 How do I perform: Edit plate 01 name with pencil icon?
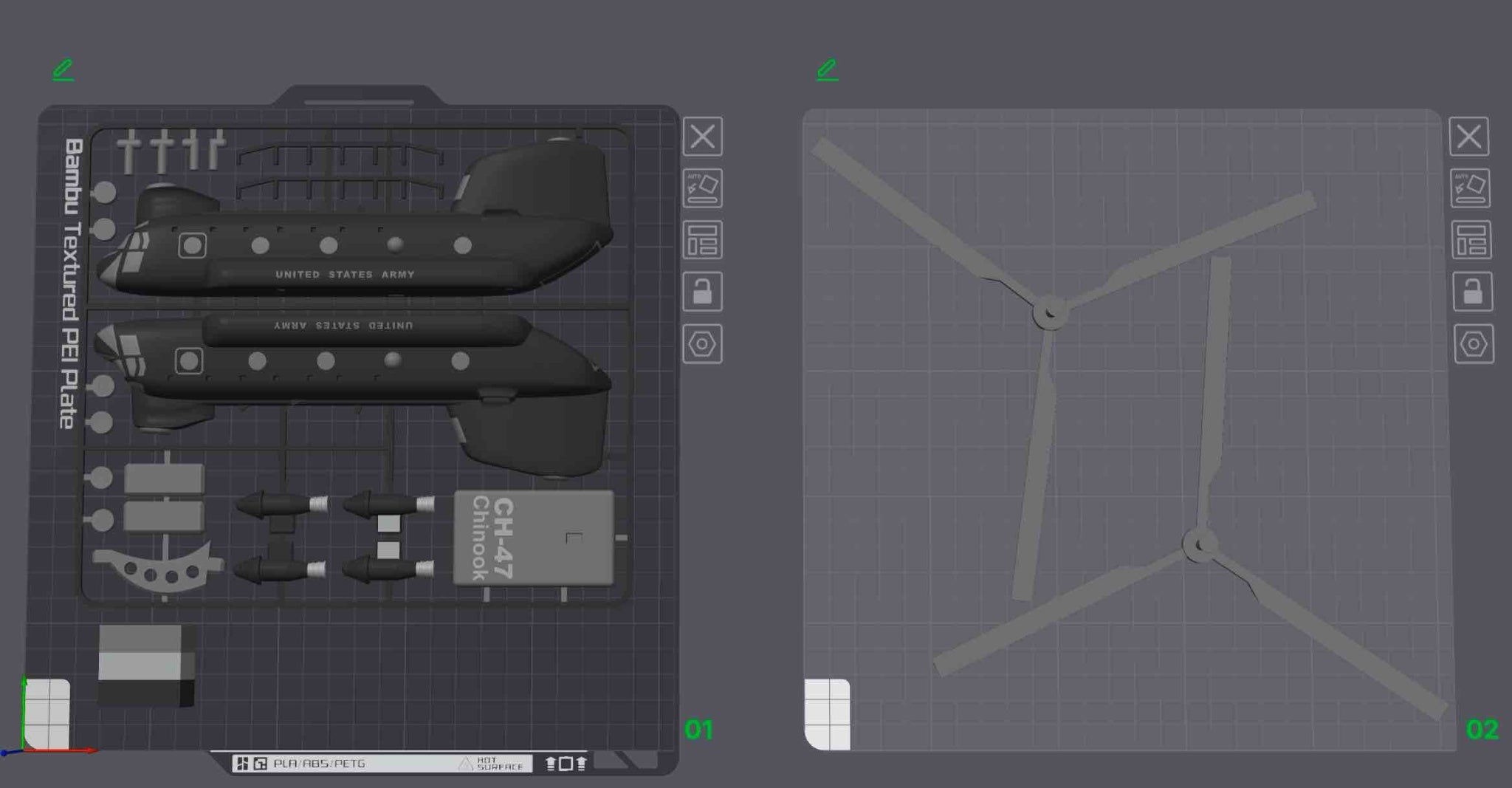coord(63,70)
